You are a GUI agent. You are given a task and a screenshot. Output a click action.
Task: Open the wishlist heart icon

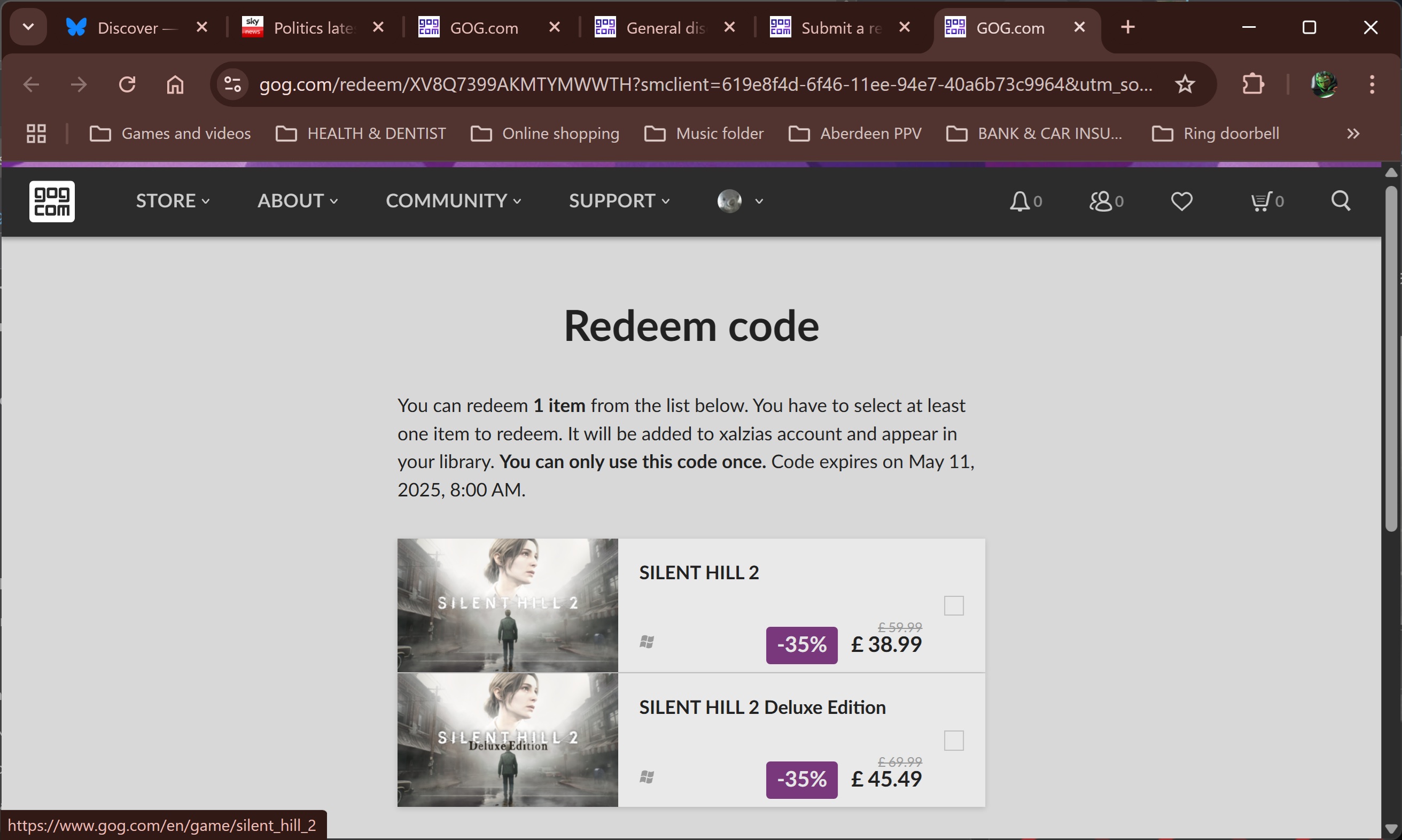coord(1181,201)
